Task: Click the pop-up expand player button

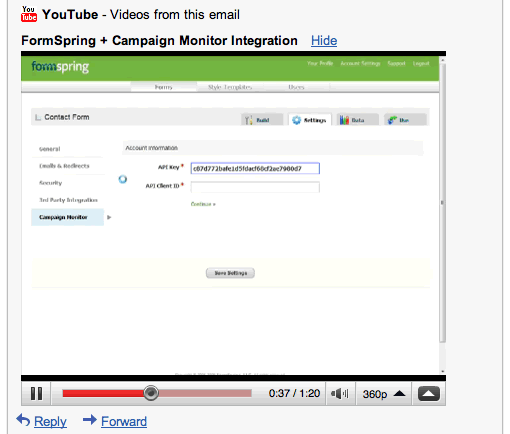Action: click(x=429, y=394)
